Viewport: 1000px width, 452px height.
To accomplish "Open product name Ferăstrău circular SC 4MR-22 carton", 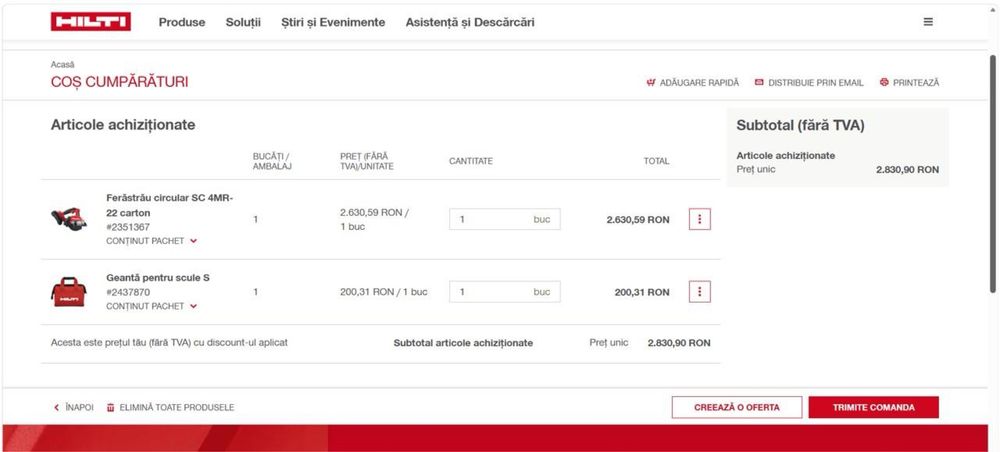I will (170, 205).
